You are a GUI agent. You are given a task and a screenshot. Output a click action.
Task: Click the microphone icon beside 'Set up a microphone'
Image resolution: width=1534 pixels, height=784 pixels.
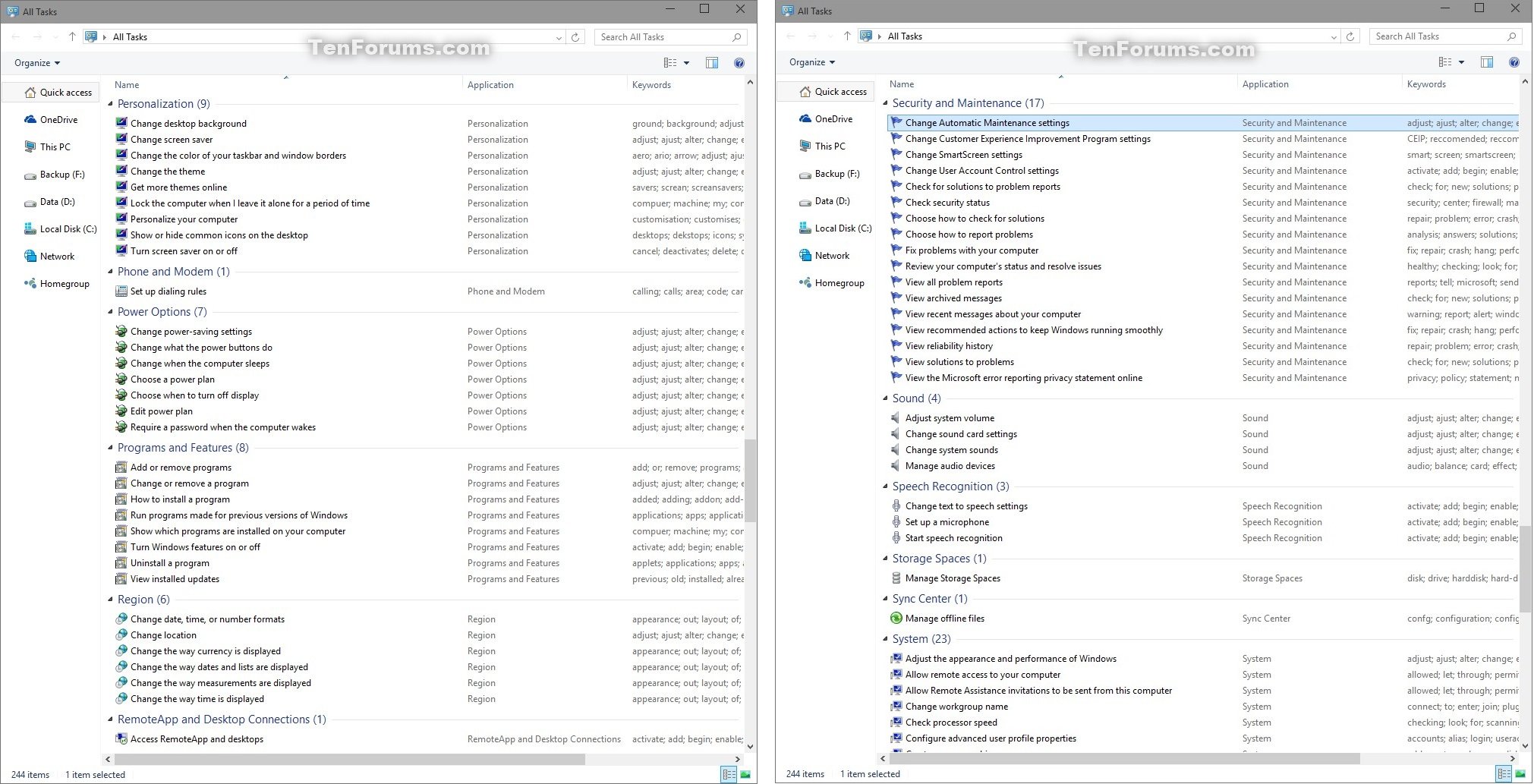pos(896,521)
